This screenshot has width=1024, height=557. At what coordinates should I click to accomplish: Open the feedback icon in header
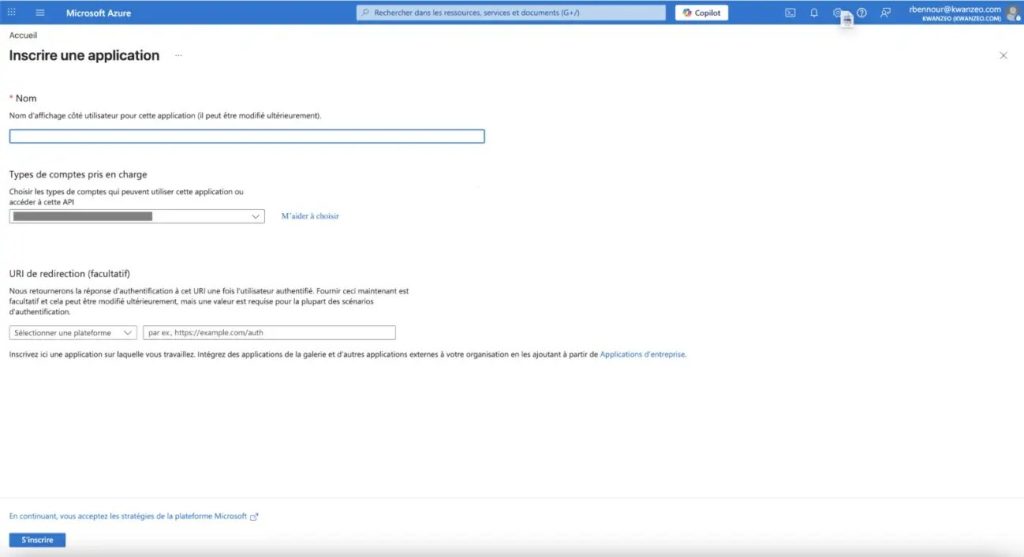886,12
